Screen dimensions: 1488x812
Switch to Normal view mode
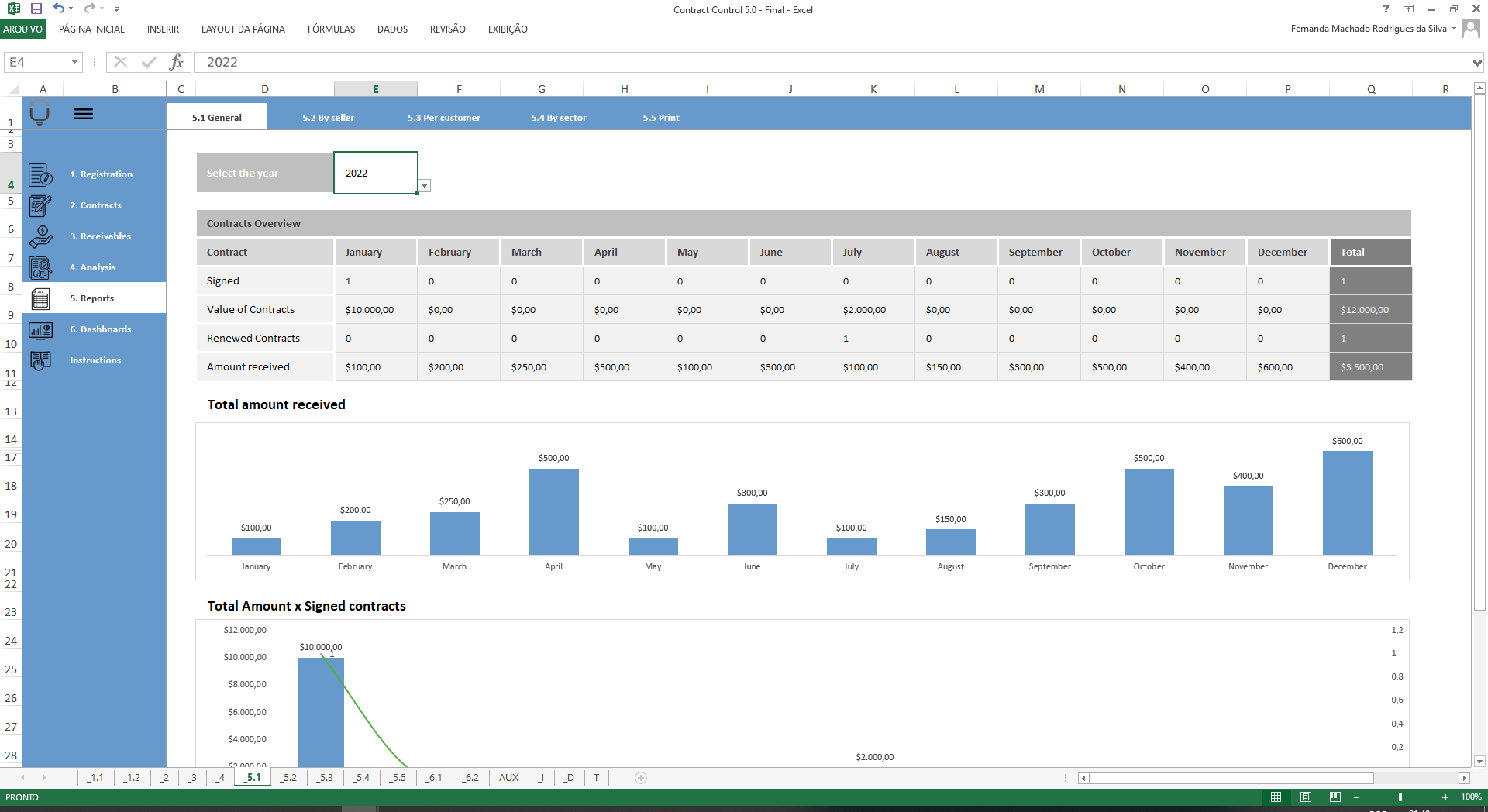coord(1276,797)
